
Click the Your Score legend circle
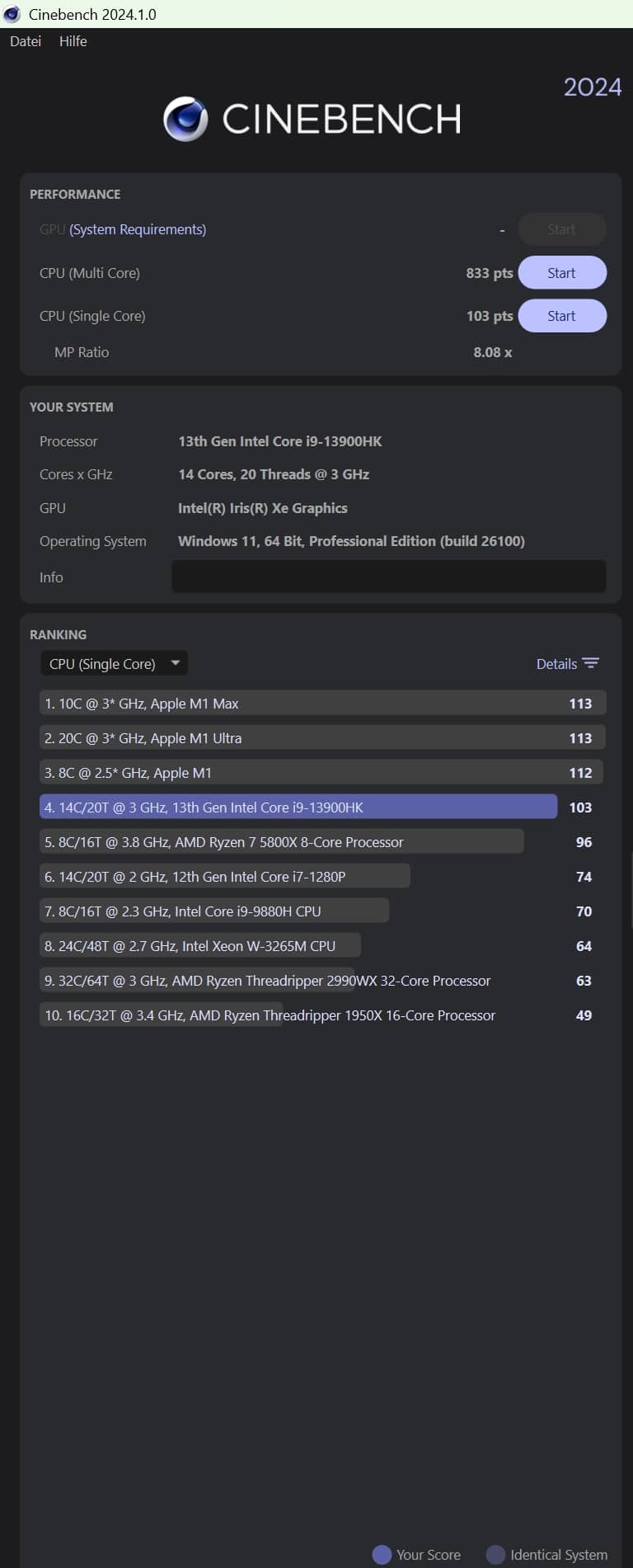382,1554
